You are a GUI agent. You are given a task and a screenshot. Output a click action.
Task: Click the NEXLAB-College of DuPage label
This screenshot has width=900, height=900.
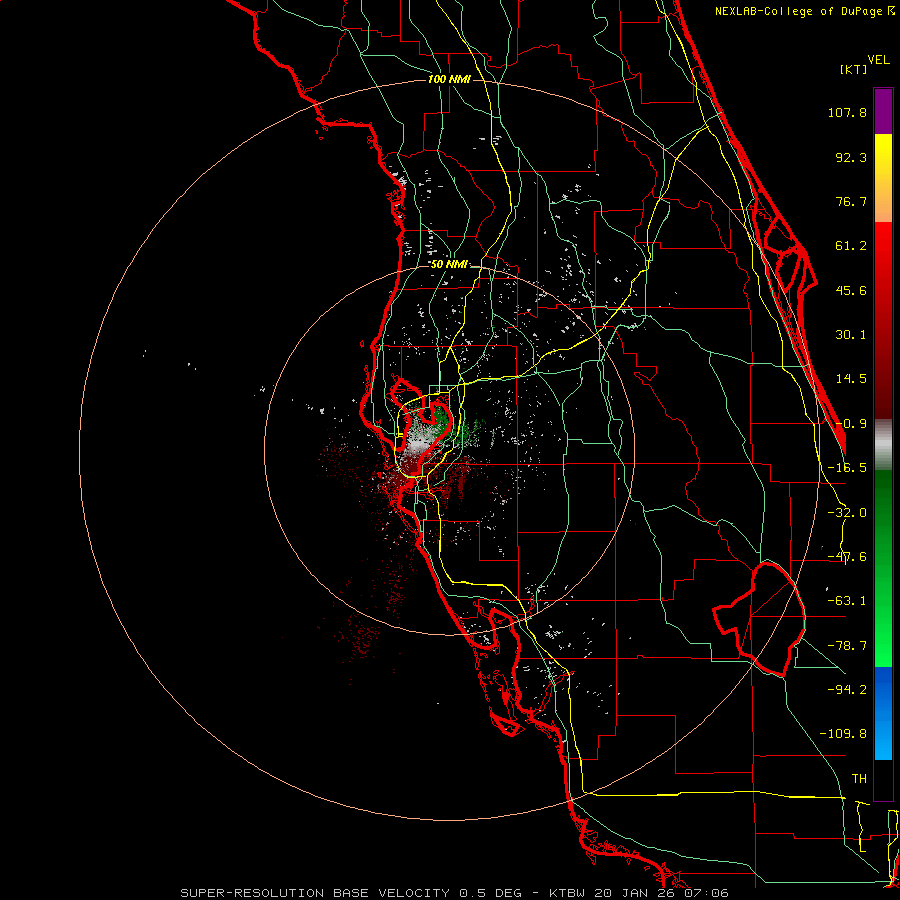(805, 11)
